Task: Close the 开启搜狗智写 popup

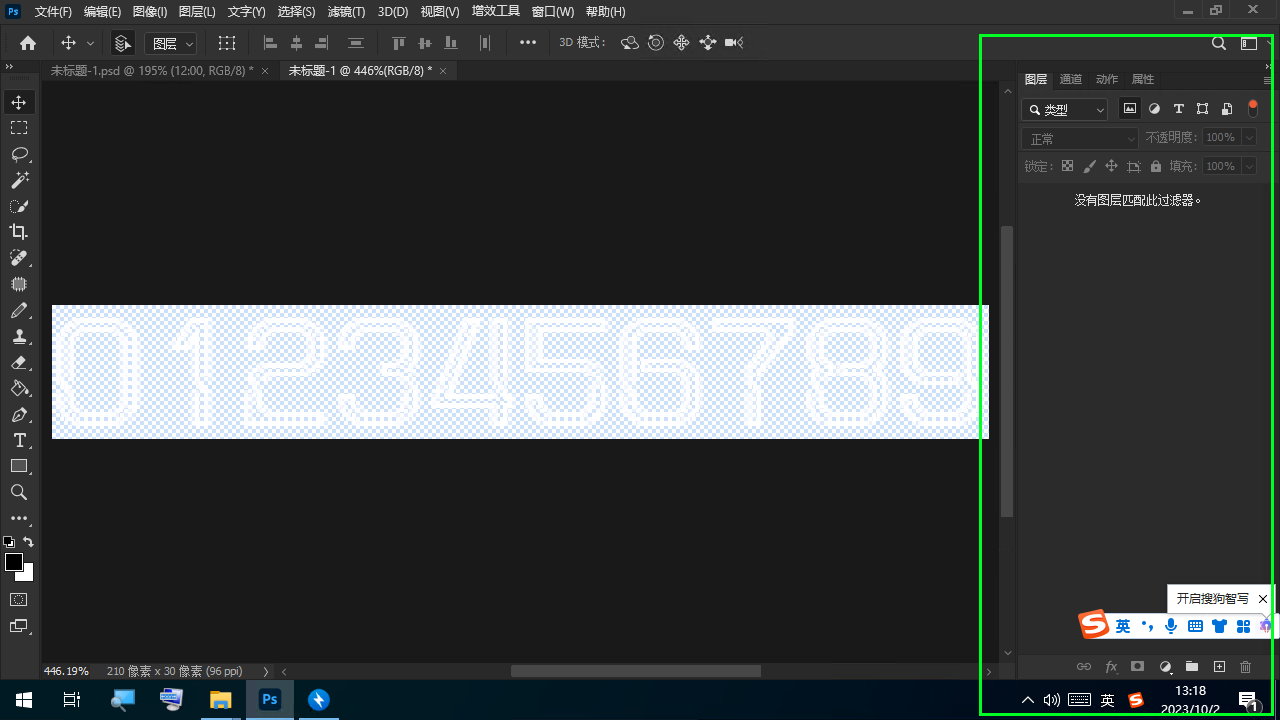Action: tap(1263, 599)
